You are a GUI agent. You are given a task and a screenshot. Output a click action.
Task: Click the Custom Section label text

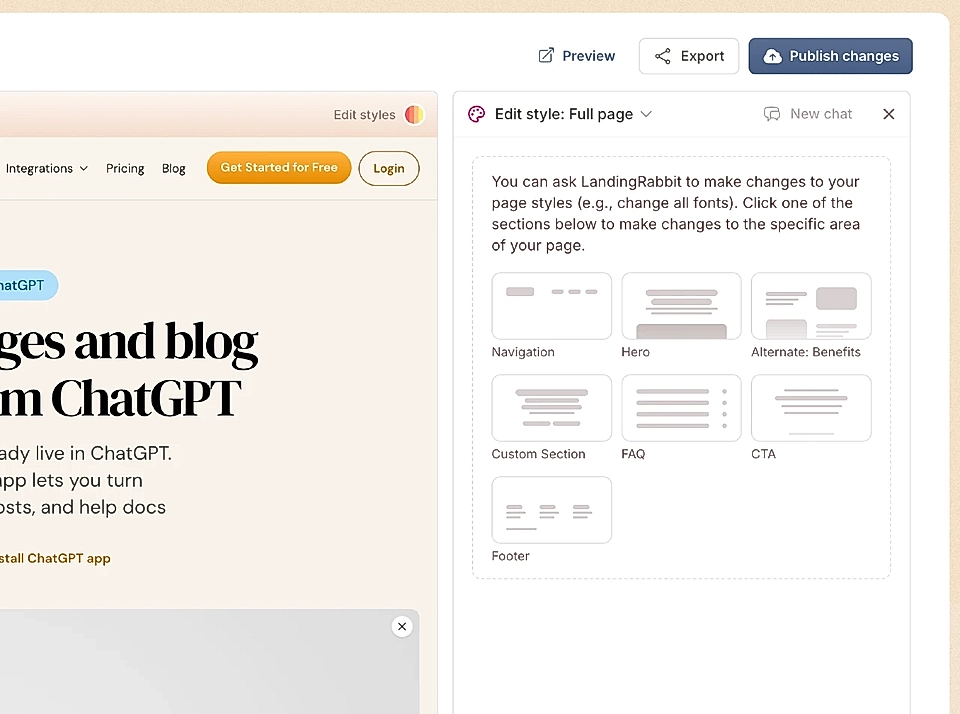pyautogui.click(x=538, y=454)
